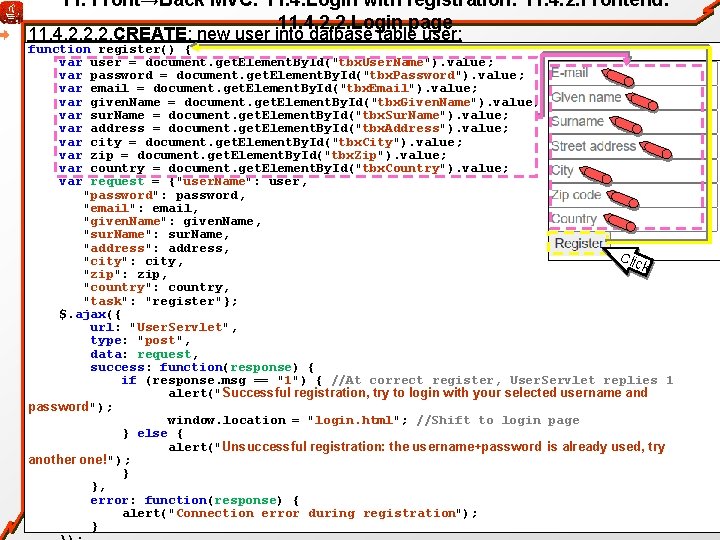Click the '//Shift to login page' comment

coord(498,420)
